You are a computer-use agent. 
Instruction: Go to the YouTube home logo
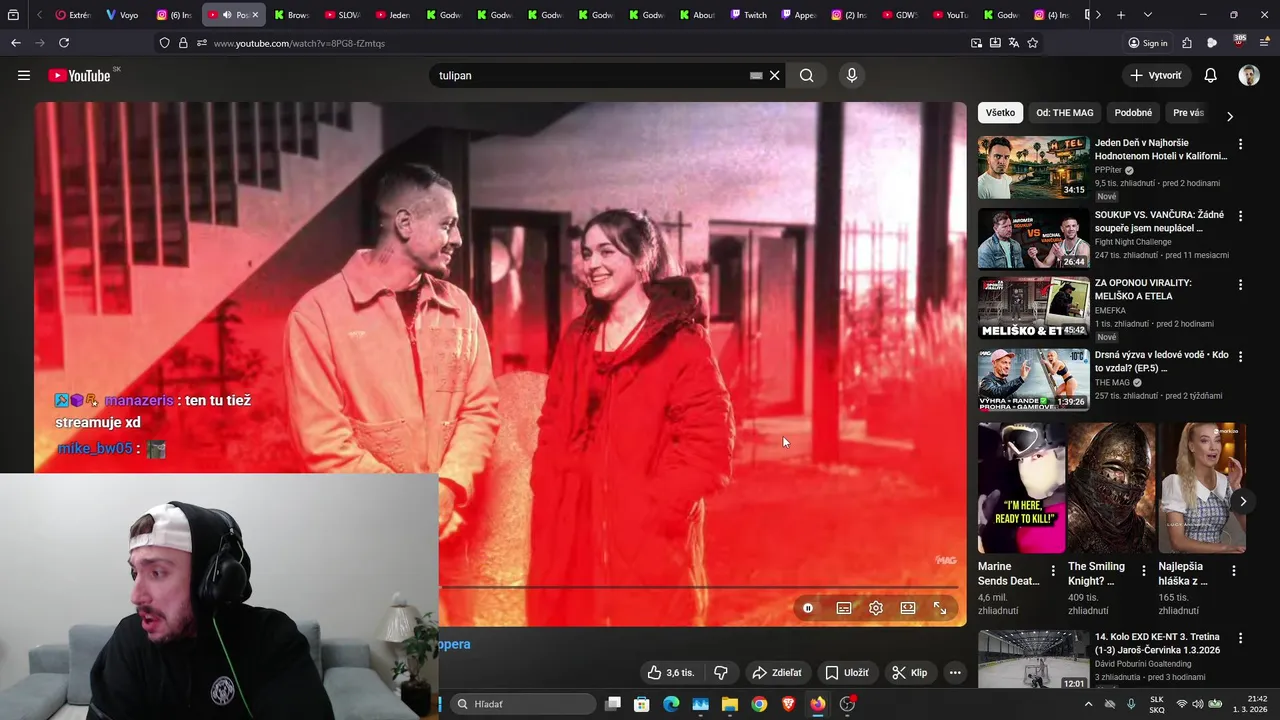coord(79,75)
